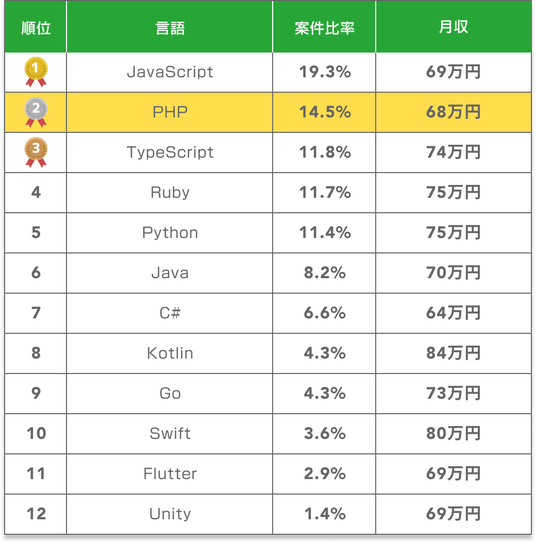
Task: Click the gold first-place medal icon
Action: [x=36, y=72]
